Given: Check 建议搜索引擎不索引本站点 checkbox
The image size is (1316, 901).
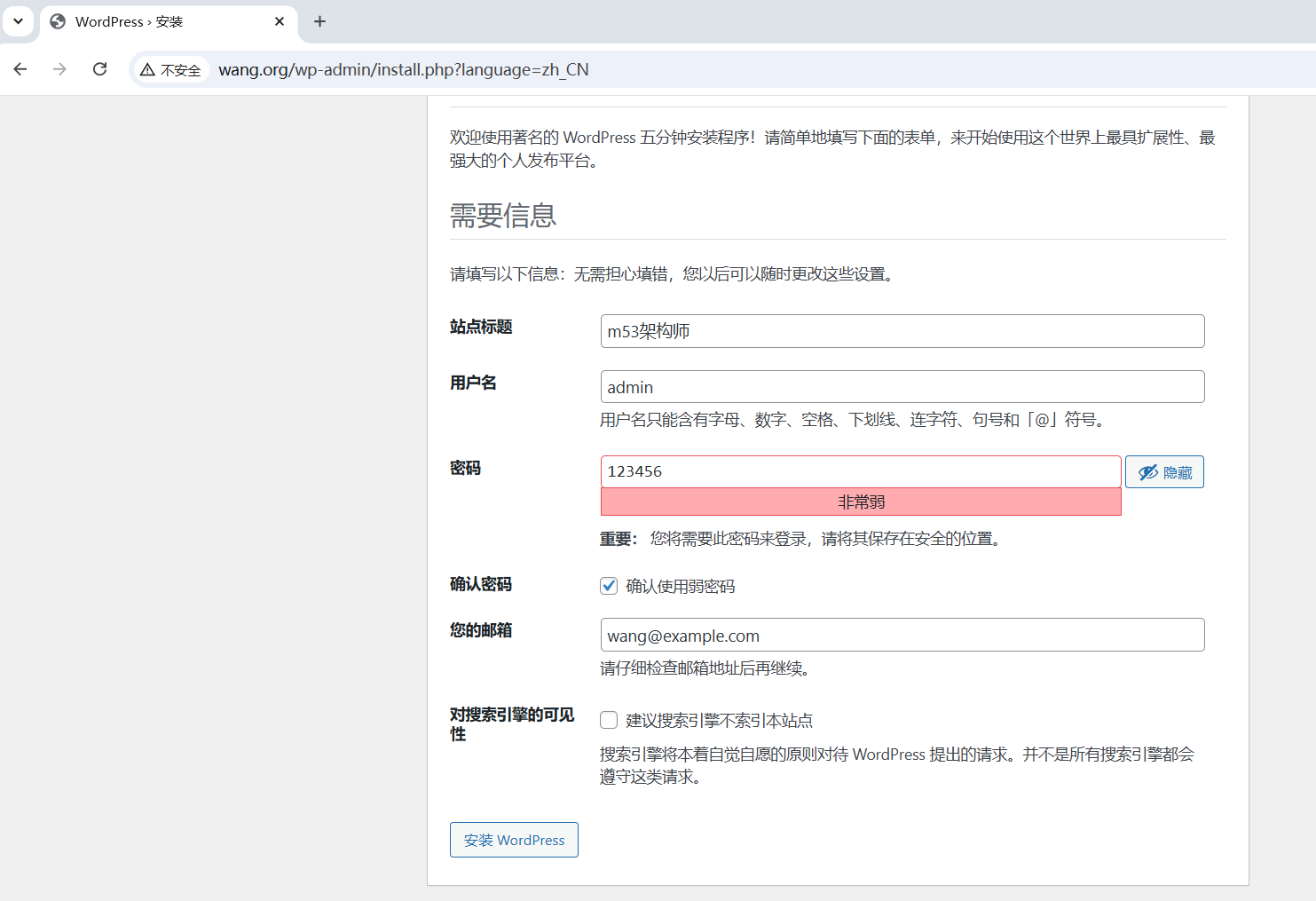Looking at the screenshot, I should (609, 720).
